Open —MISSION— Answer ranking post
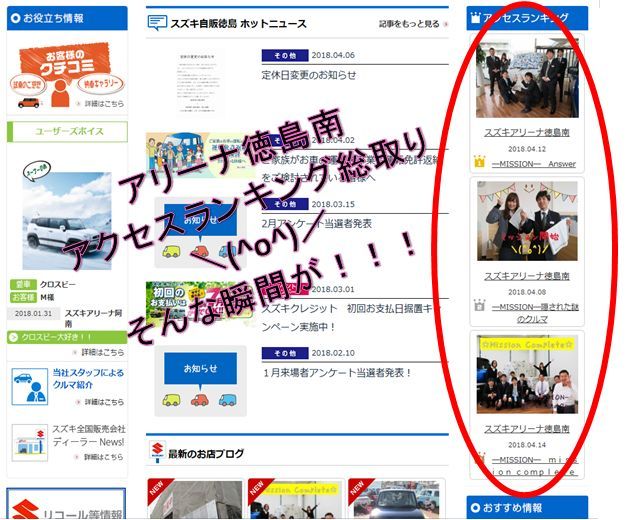Image resolution: width=626 pixels, height=520 pixels. [x=534, y=164]
